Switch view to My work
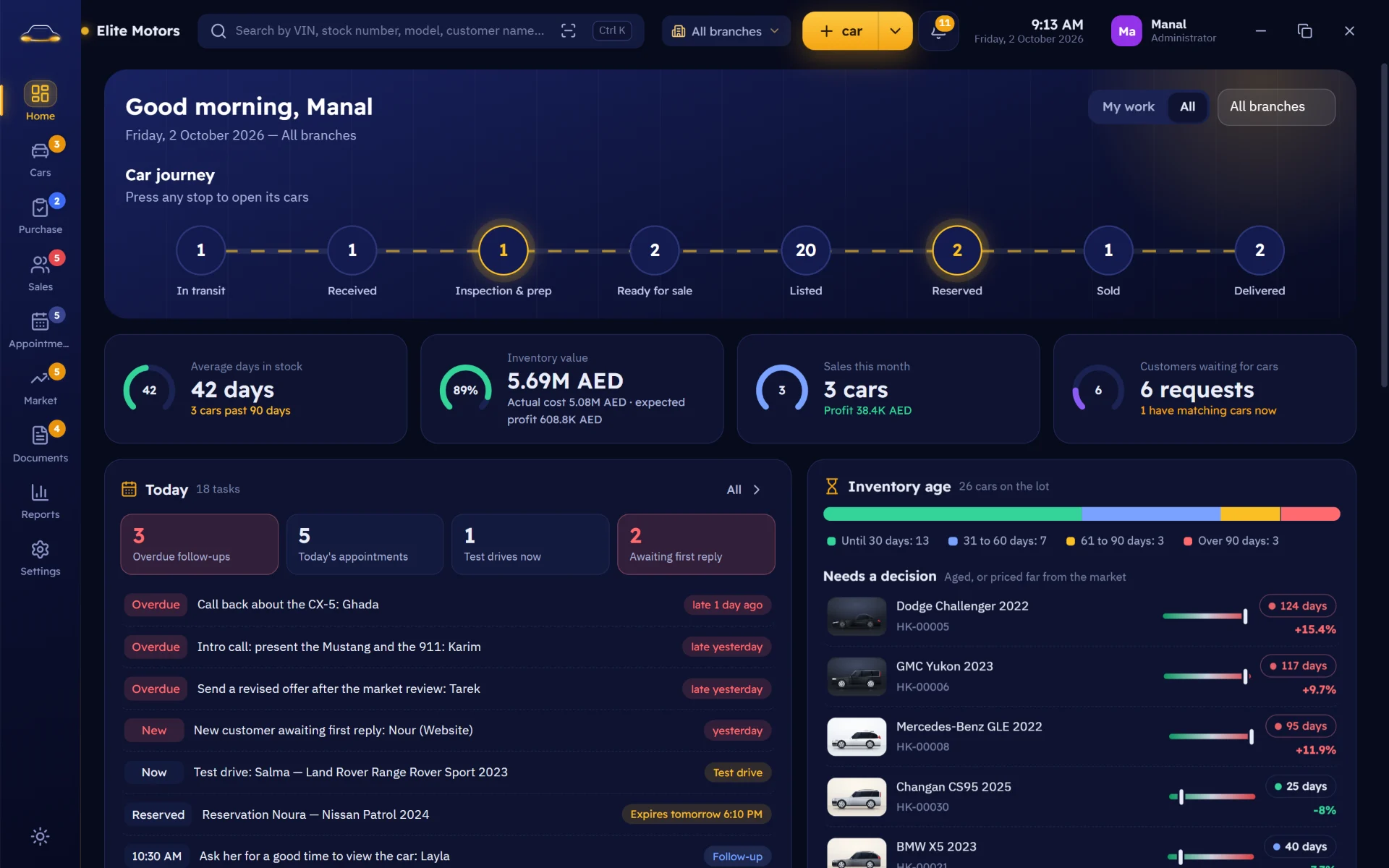Viewport: 1389px width, 868px height. 1128,106
